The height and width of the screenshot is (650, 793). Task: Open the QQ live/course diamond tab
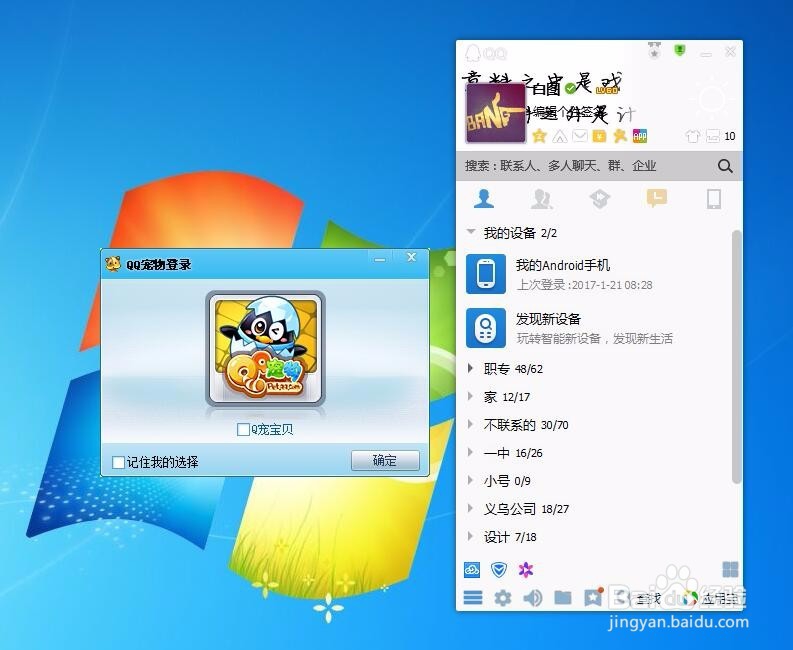pos(599,199)
